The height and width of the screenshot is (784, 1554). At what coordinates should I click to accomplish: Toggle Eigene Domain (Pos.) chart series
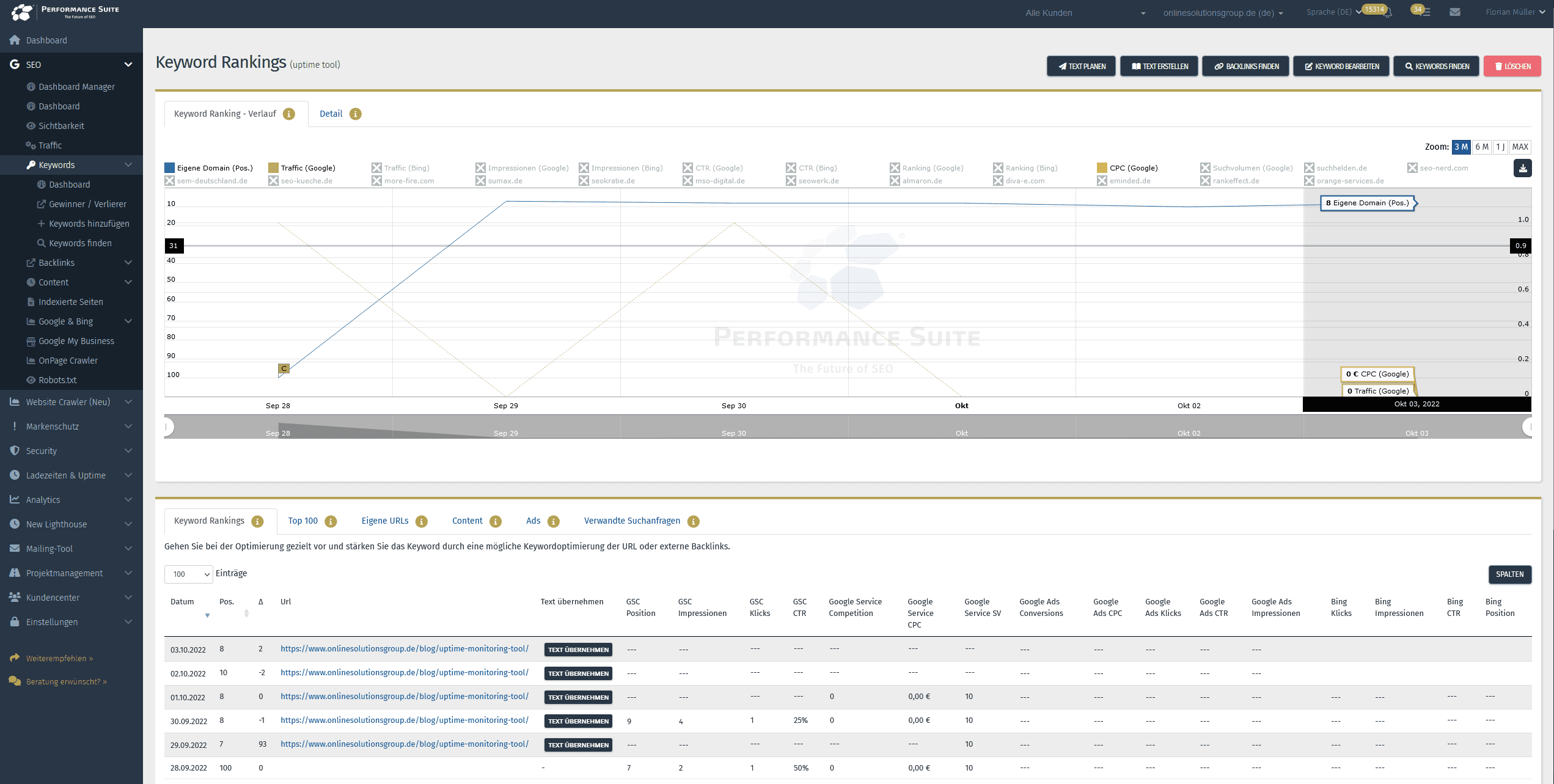click(x=208, y=168)
